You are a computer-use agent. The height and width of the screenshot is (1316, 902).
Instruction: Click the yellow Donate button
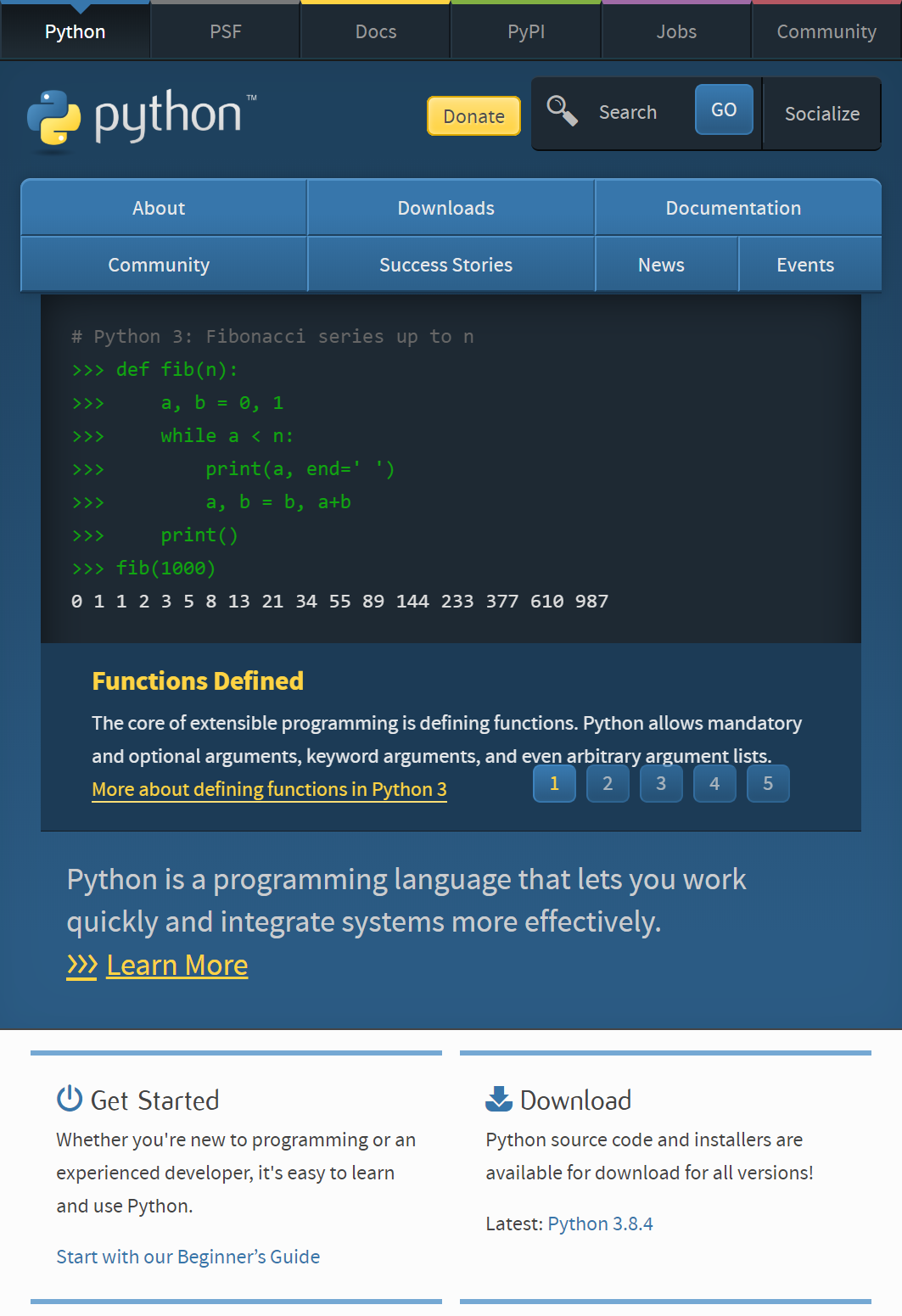473,116
